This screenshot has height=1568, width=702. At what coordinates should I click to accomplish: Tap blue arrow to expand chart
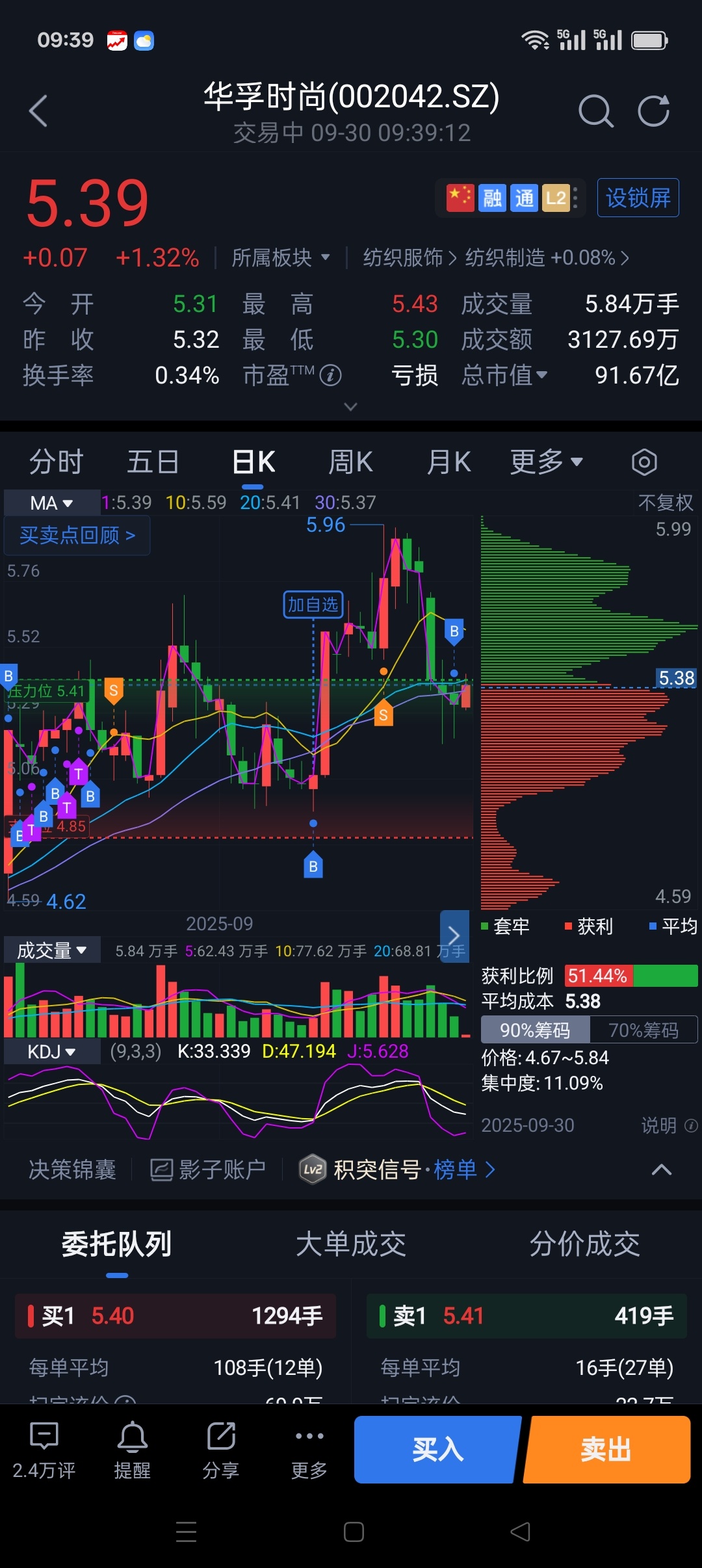coord(454,936)
